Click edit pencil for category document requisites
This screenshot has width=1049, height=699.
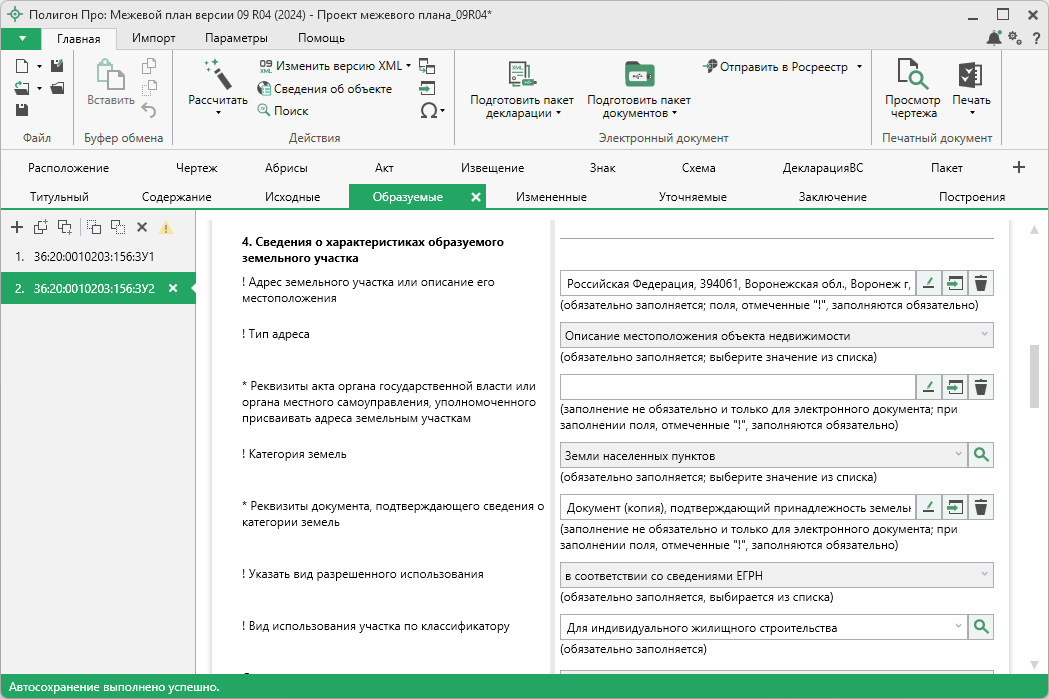(929, 507)
